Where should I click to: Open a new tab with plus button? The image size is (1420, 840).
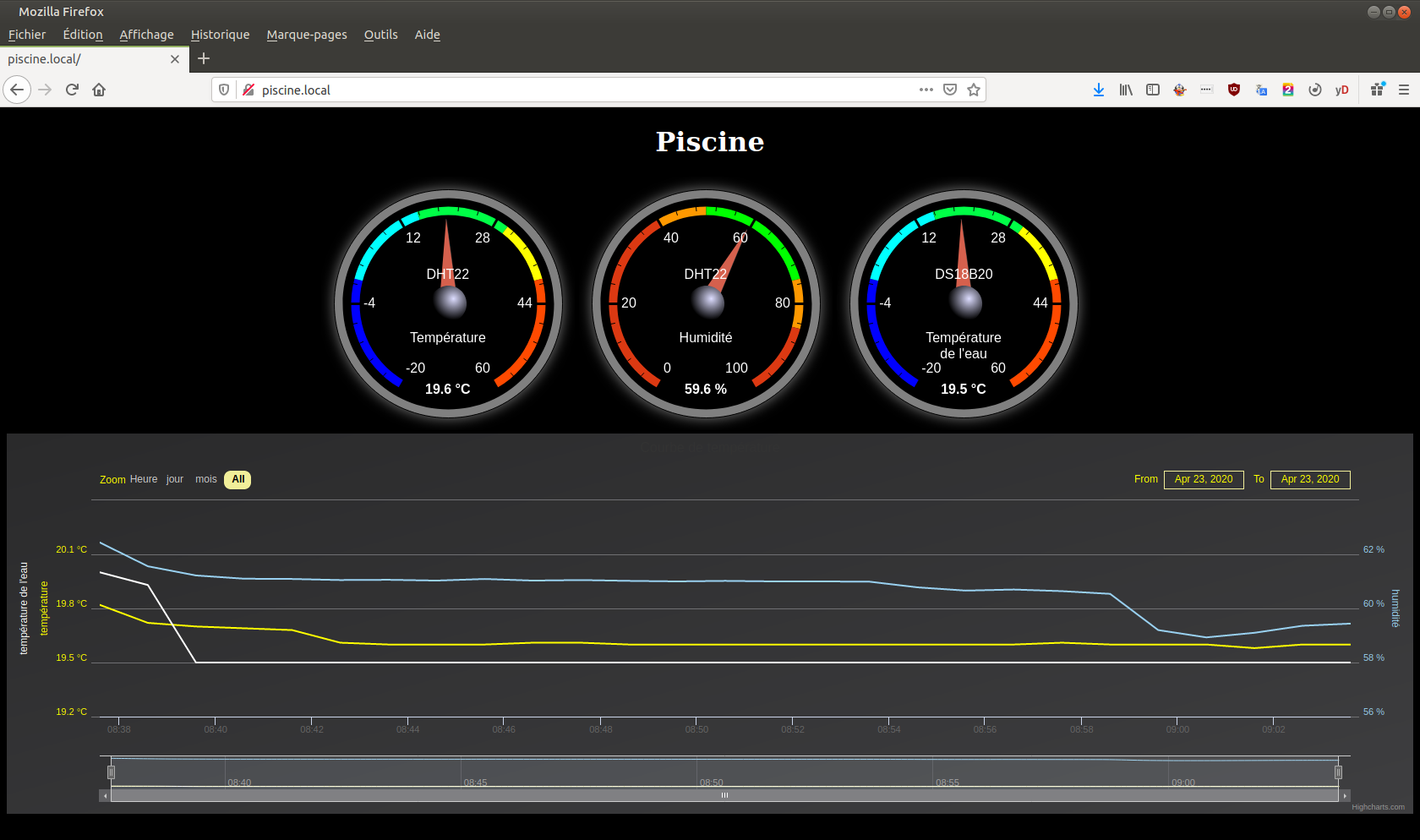click(204, 58)
